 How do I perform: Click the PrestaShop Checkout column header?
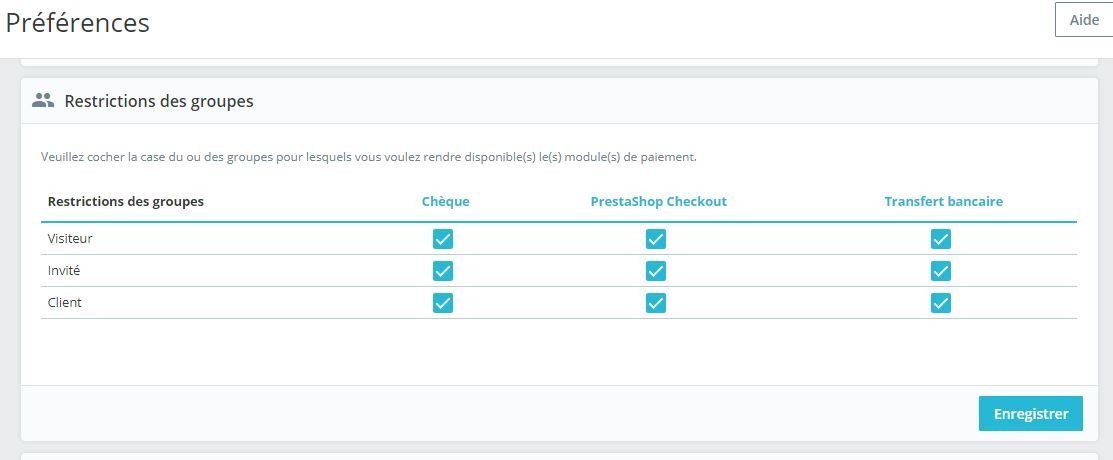[x=659, y=202]
